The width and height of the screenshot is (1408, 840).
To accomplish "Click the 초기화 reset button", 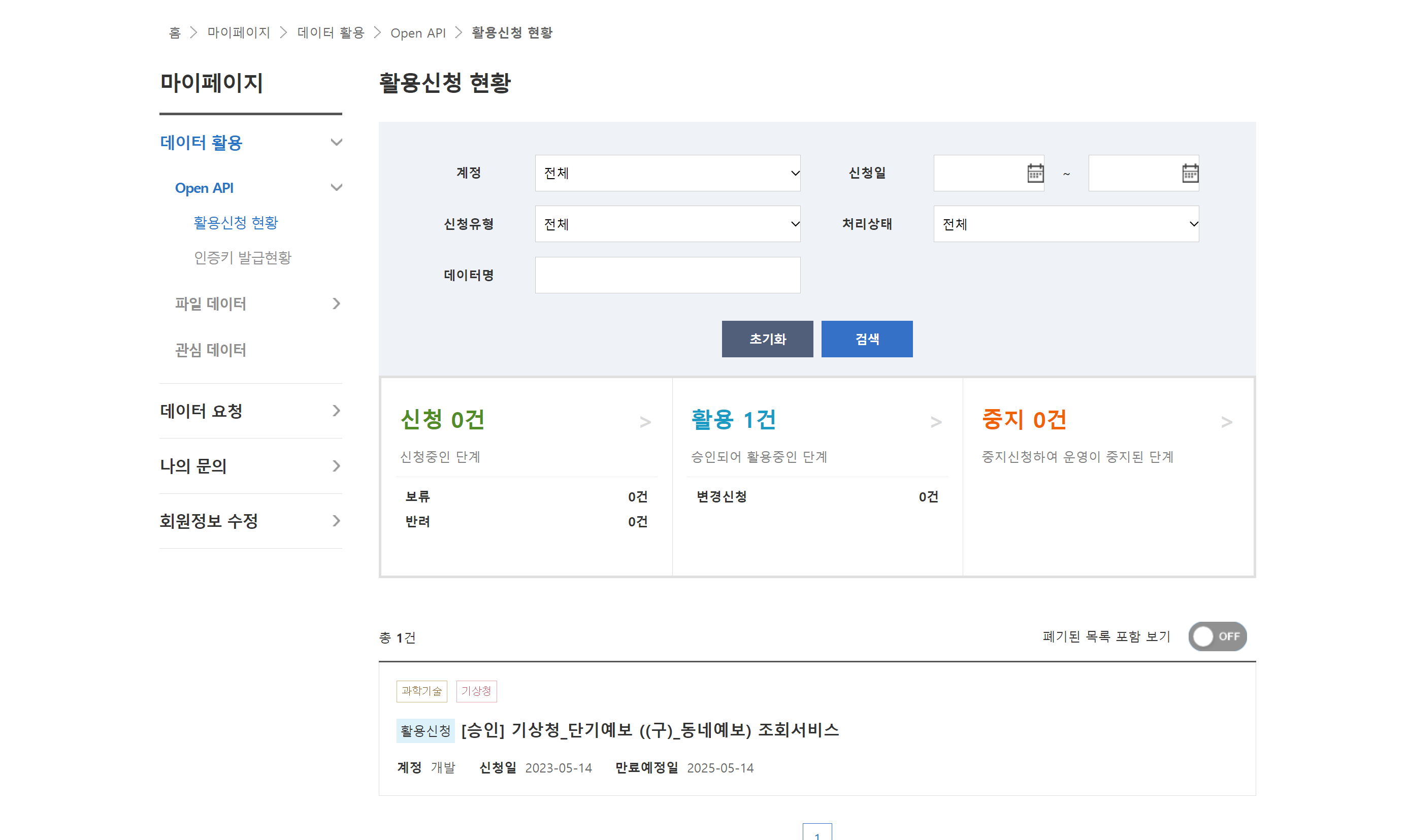I will coord(767,339).
